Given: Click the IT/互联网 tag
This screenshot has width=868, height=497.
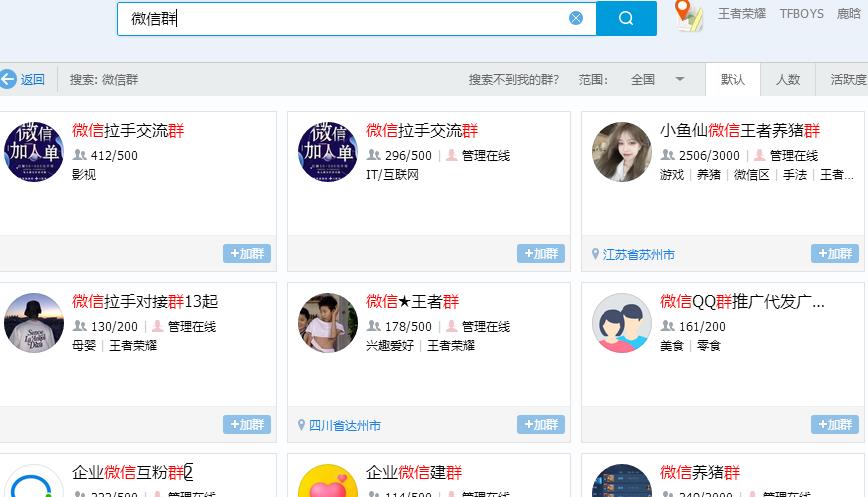Looking at the screenshot, I should (392, 175).
